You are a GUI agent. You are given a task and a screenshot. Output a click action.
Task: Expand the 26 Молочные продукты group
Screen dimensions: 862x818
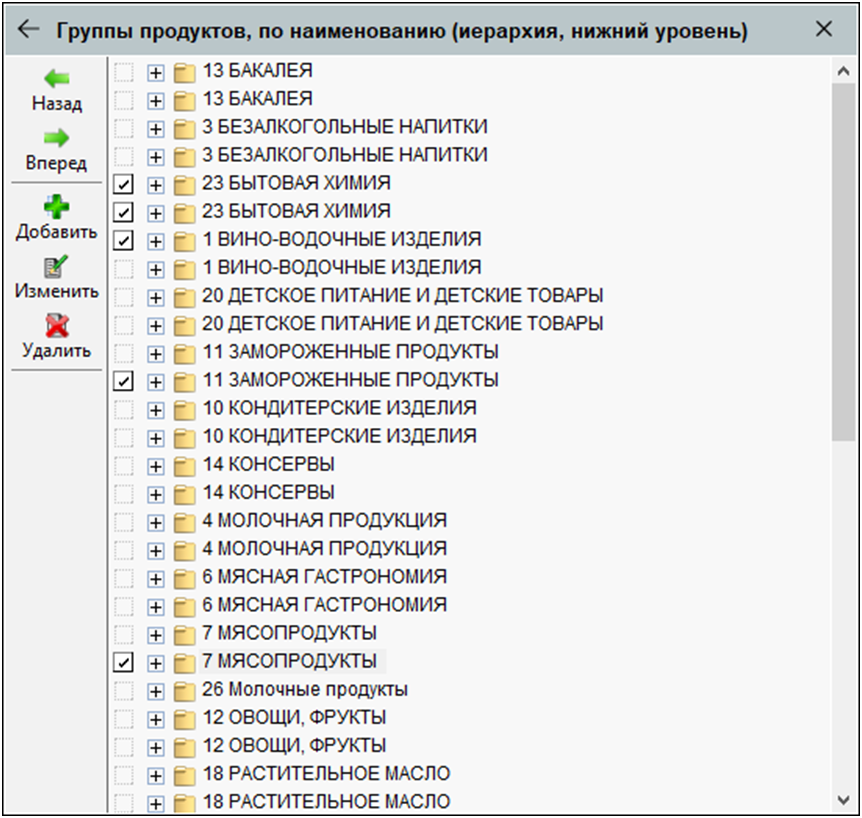click(x=155, y=691)
